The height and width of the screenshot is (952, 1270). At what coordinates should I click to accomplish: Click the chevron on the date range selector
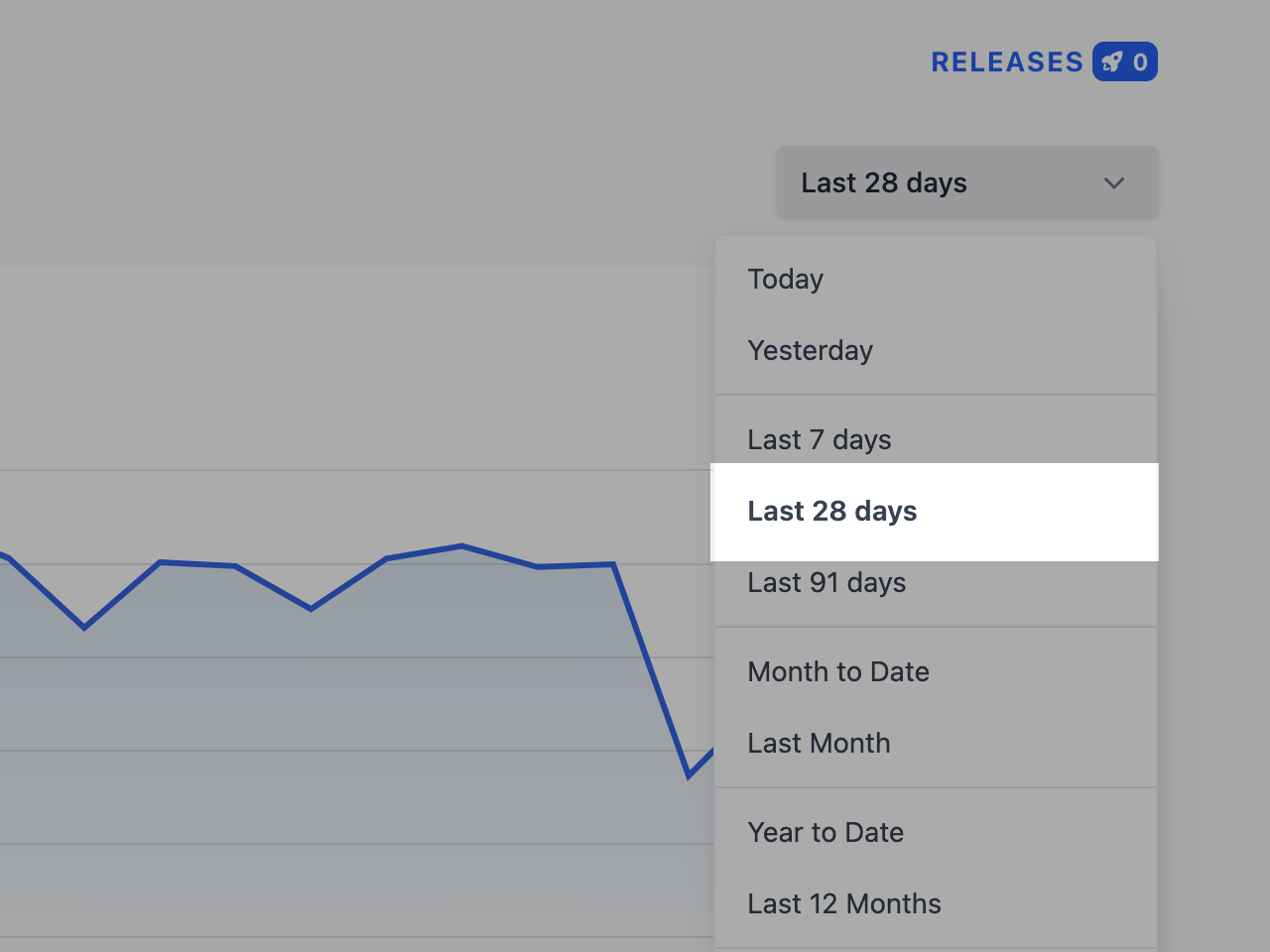(x=1113, y=182)
